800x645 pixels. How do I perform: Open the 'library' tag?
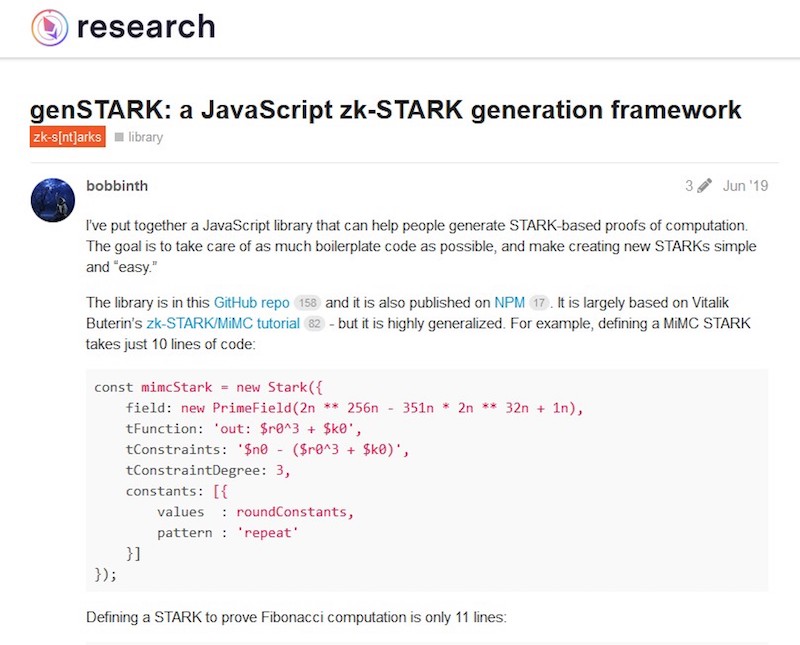(146, 137)
